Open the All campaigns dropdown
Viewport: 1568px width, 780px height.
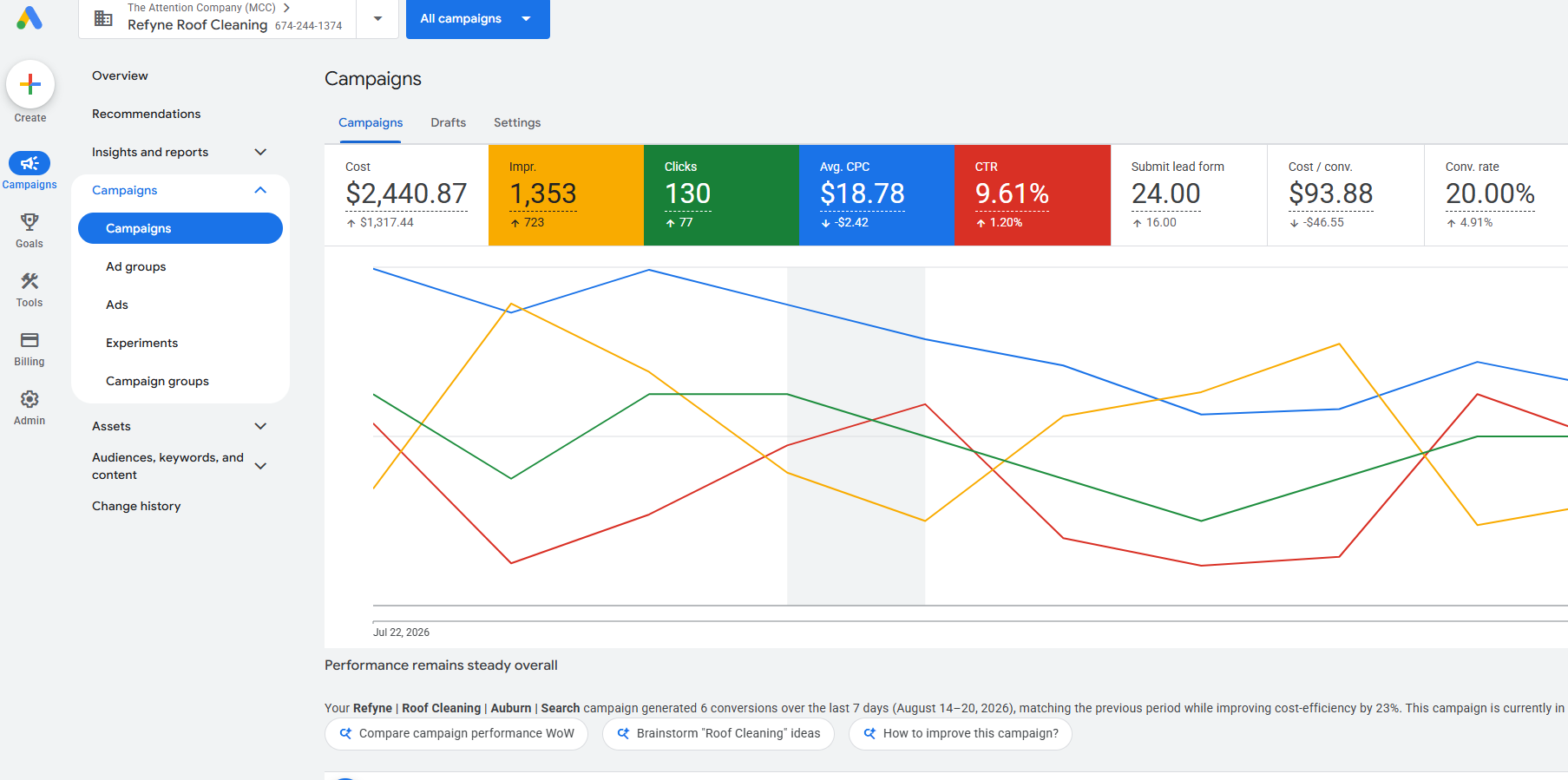[478, 18]
